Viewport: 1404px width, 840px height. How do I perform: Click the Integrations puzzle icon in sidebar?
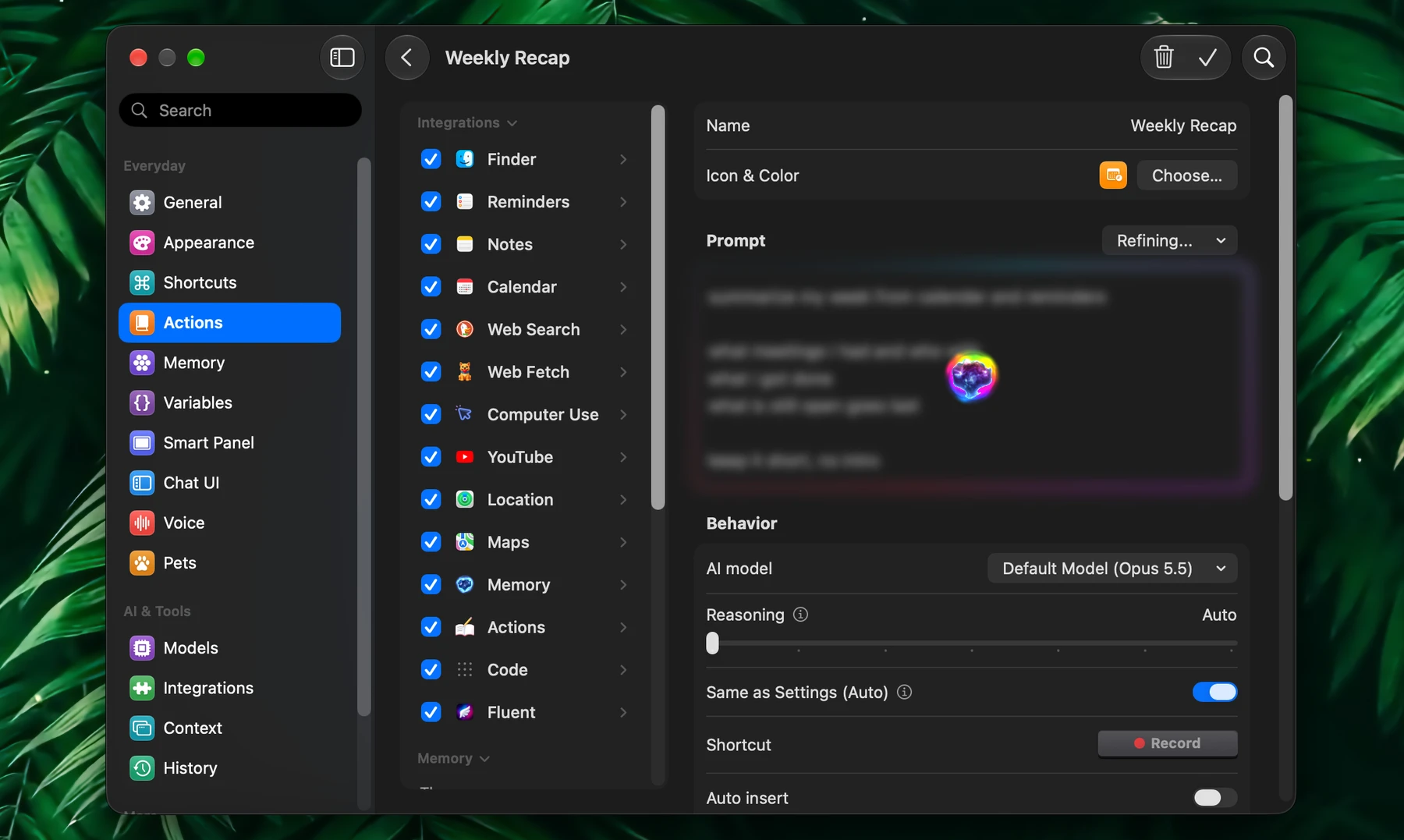pos(142,688)
